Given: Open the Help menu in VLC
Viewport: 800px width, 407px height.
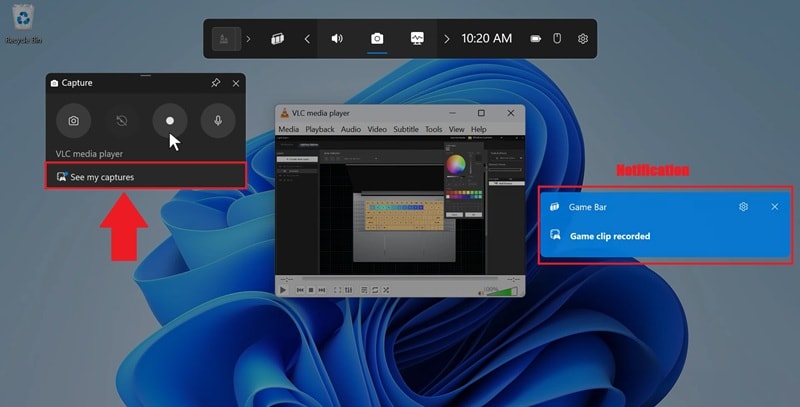Looking at the screenshot, I should [478, 129].
